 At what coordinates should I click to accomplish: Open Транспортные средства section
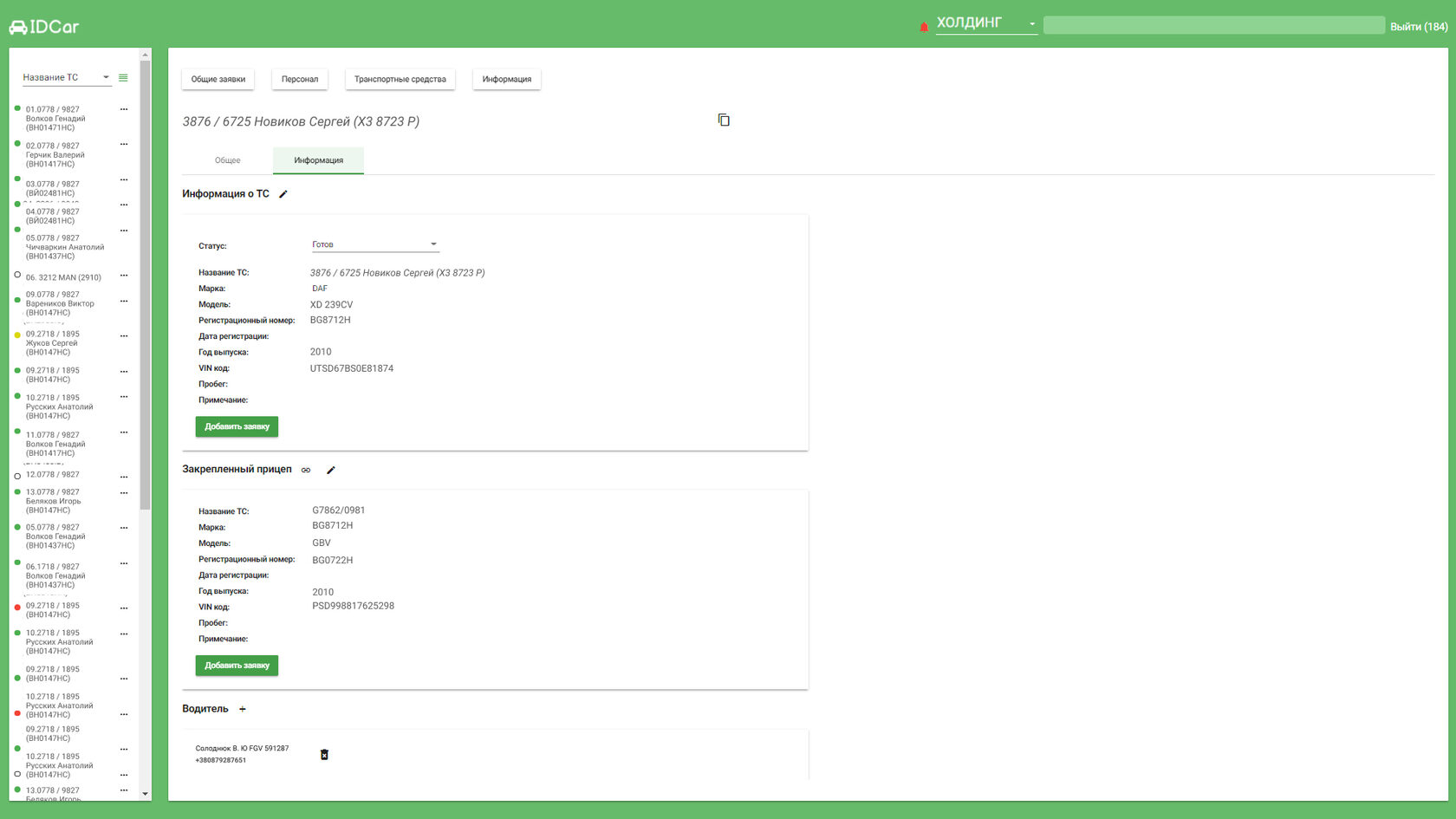(400, 79)
